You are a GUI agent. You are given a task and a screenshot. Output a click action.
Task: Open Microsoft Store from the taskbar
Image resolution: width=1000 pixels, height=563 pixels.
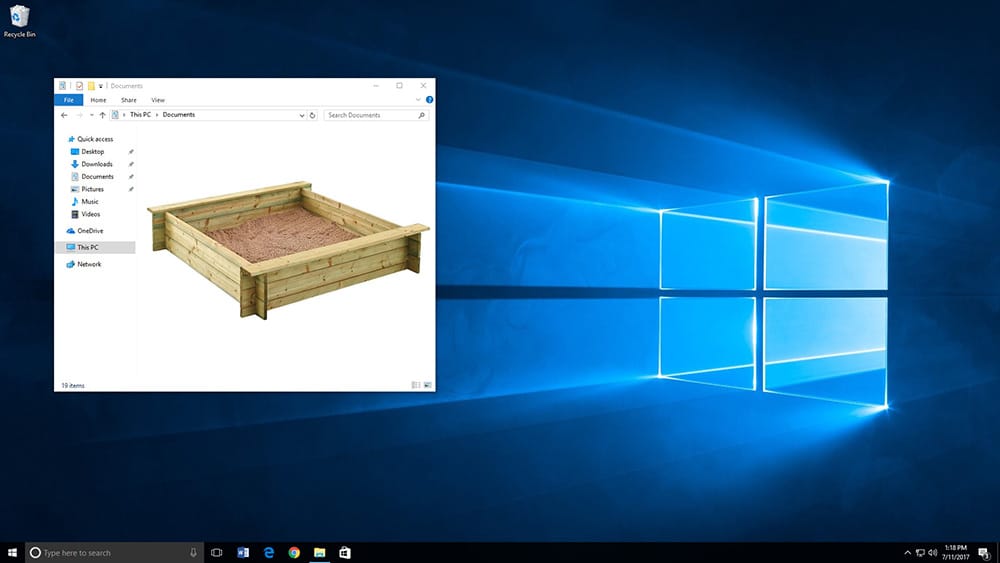point(345,553)
